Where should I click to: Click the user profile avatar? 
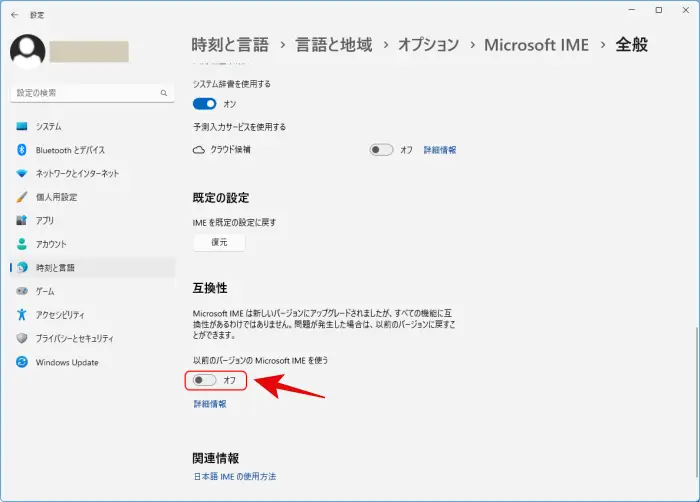[28, 52]
